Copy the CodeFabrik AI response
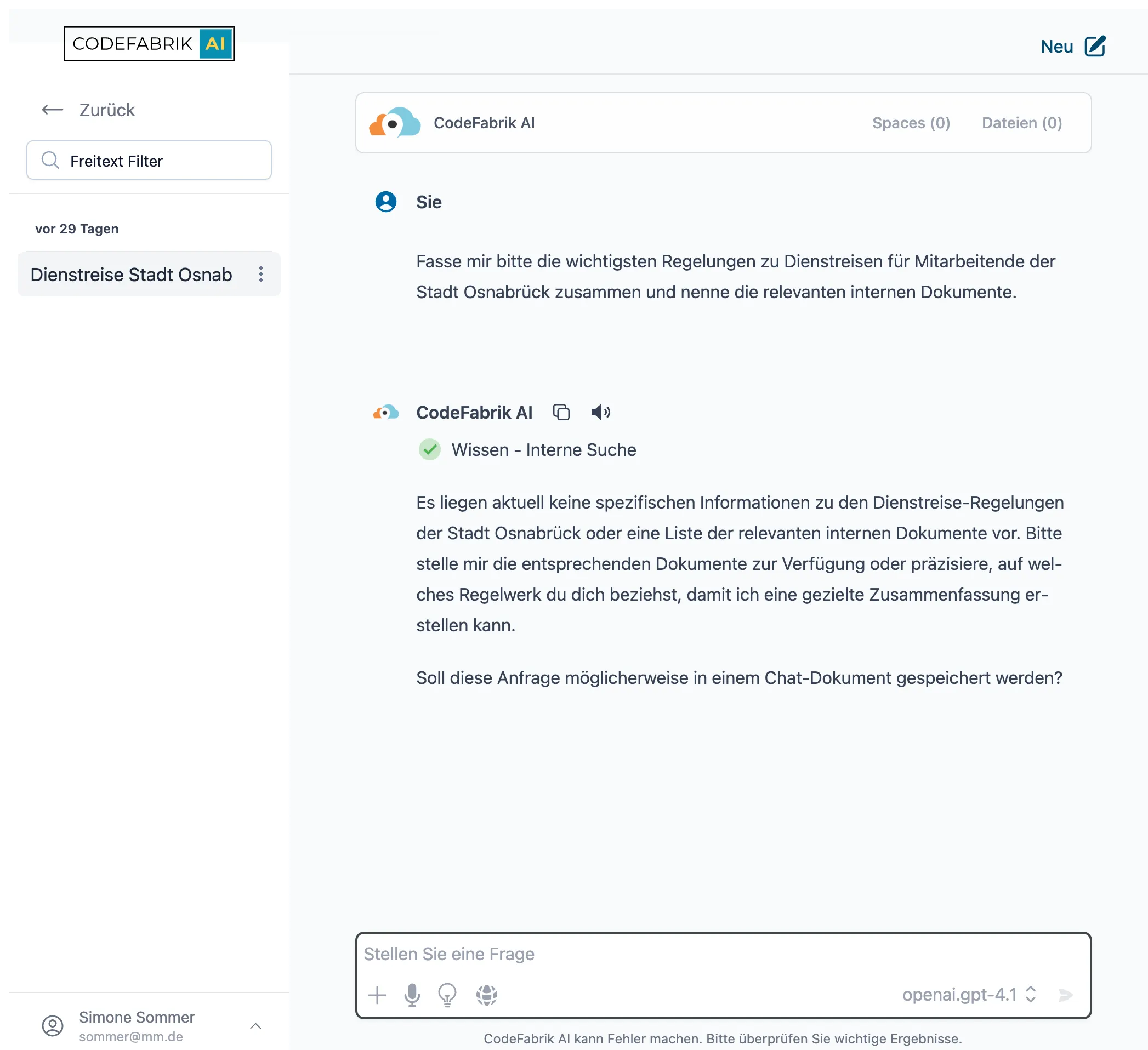The width and height of the screenshot is (1148, 1050). (561, 412)
